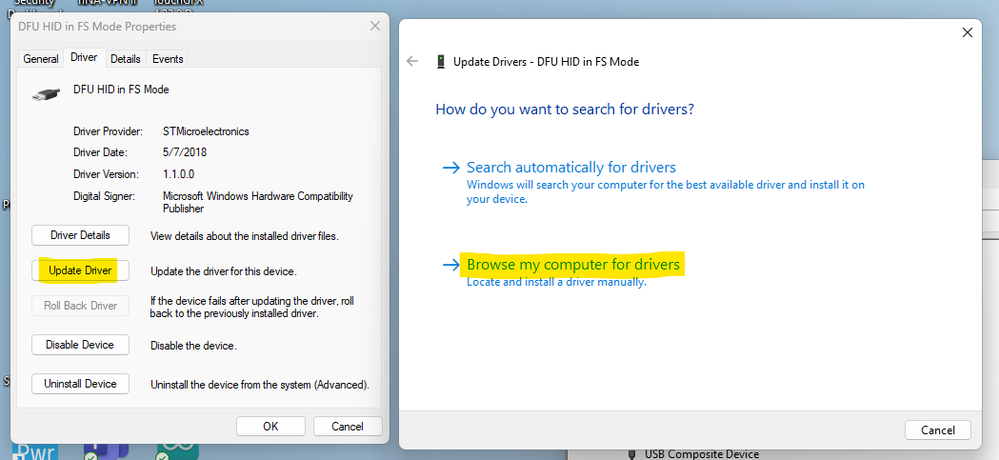Open the Teams desktop icon
Screen dimensions: 999x460
106,452
